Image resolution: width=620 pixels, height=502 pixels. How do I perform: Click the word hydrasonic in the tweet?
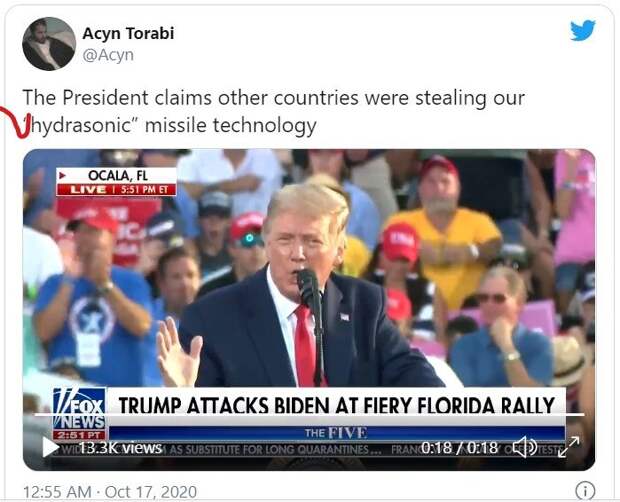[80, 126]
